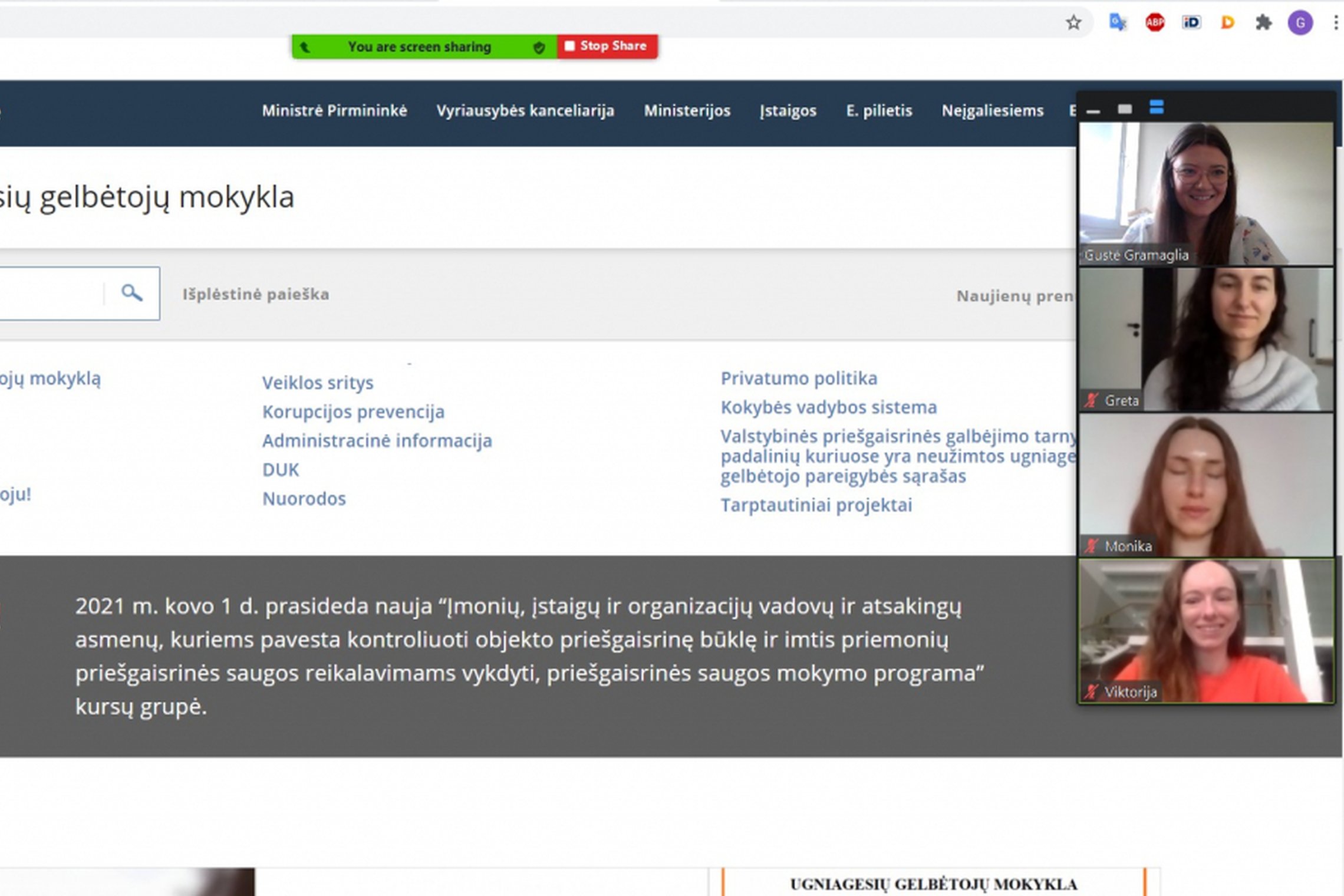Screen dimensions: 1344x896
Task: Open the Valstybinės priešgaisrinės gelbėjimo tarnybos list link
Action: [898, 456]
